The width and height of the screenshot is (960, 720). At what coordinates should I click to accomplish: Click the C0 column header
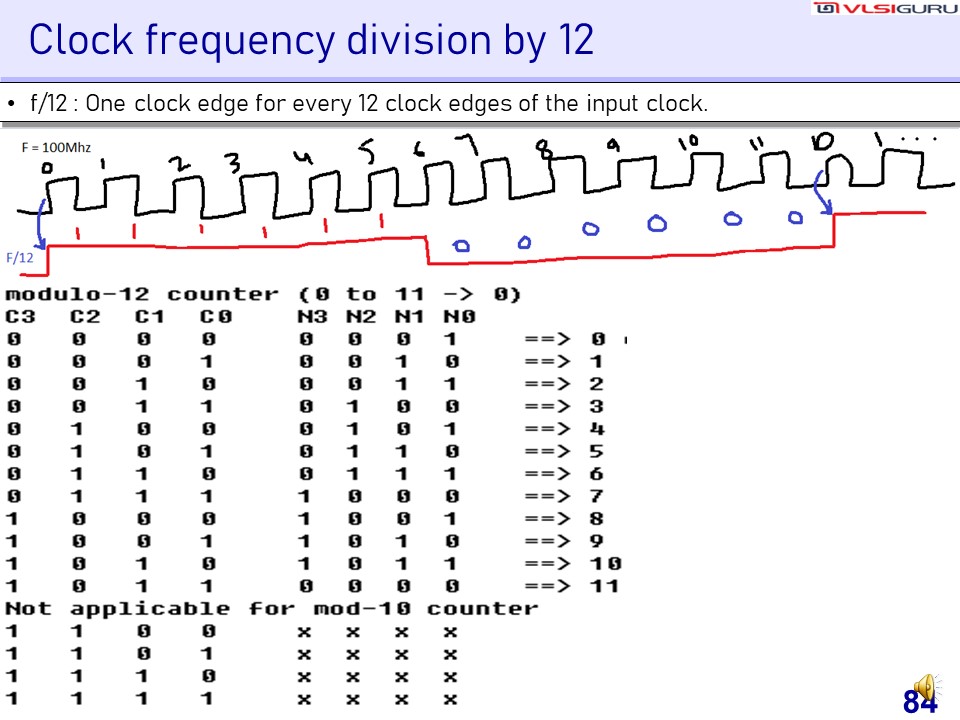215,317
